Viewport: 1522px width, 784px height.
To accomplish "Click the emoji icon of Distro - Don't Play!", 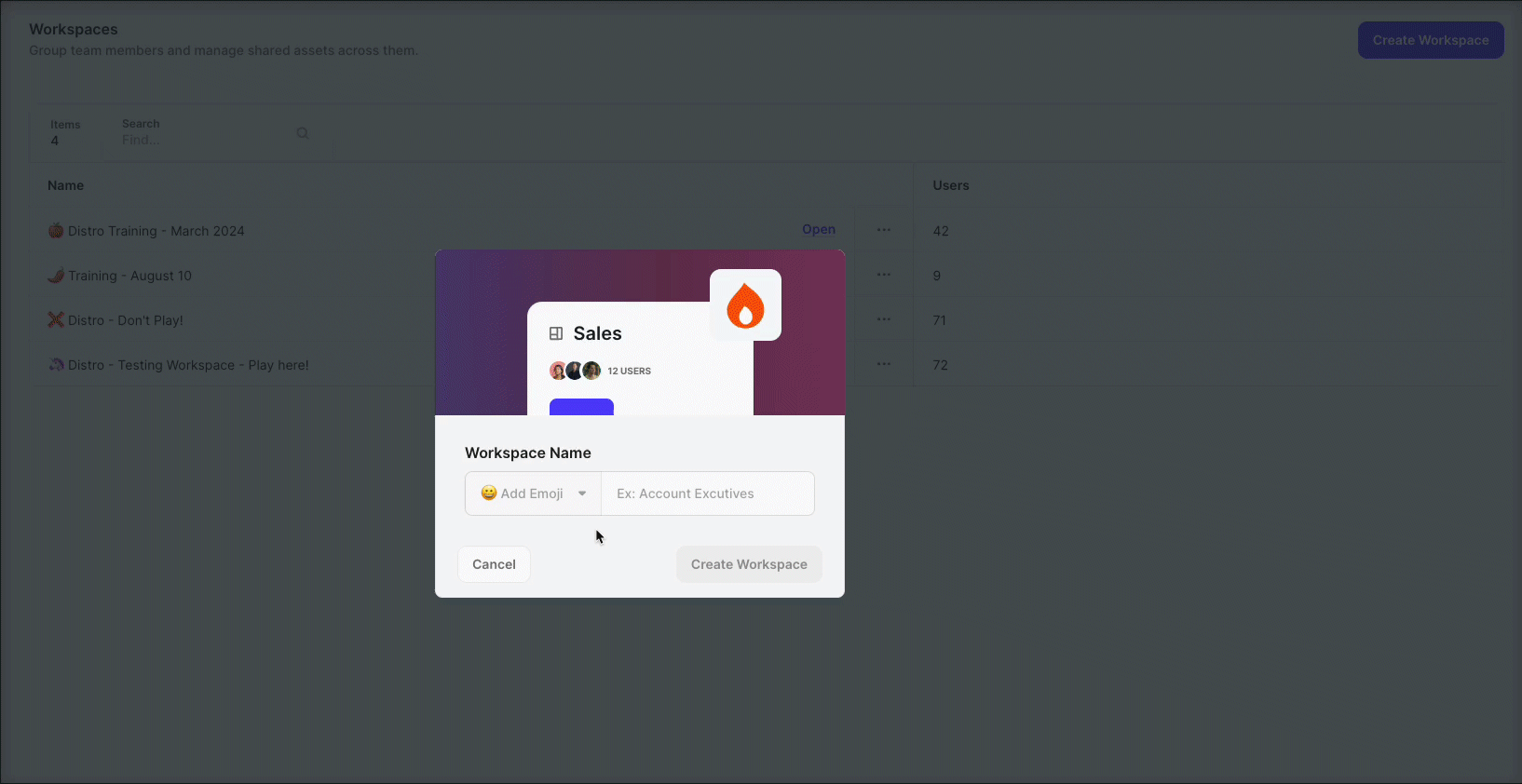I will pos(56,319).
